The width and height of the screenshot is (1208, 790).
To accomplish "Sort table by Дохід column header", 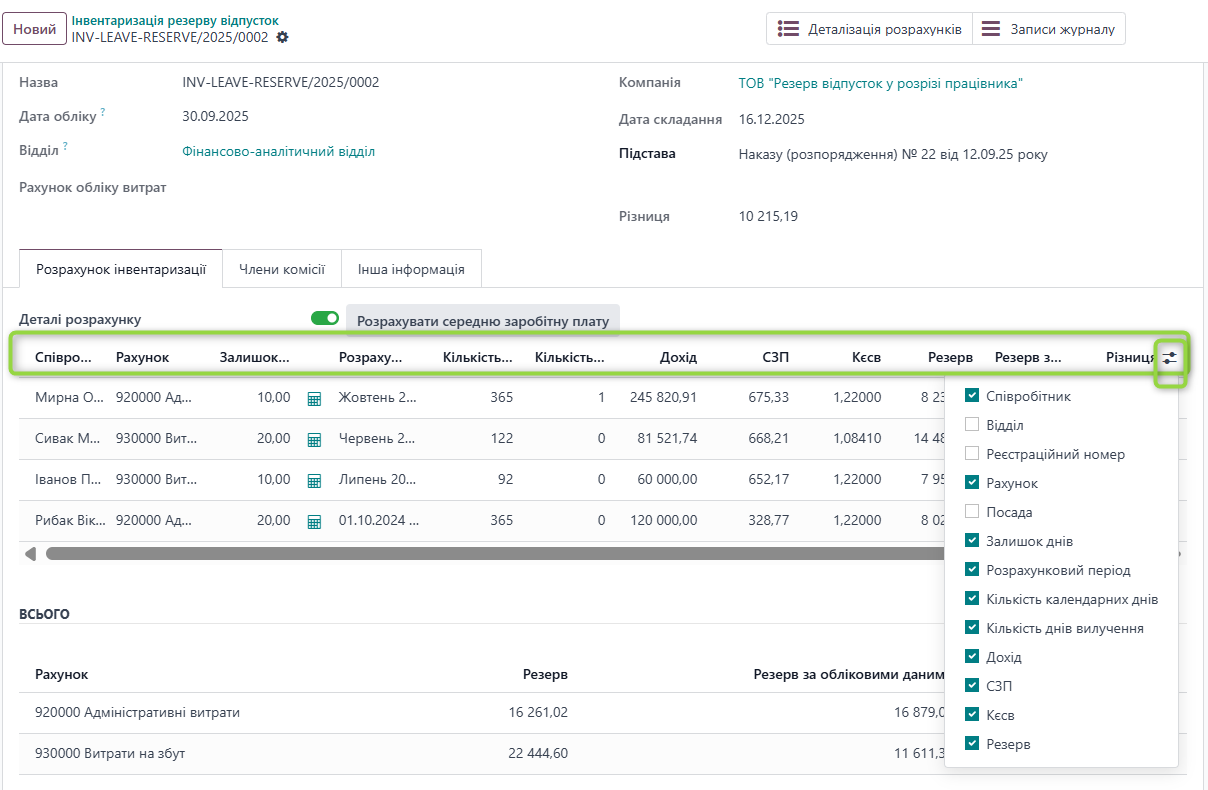I will point(678,357).
